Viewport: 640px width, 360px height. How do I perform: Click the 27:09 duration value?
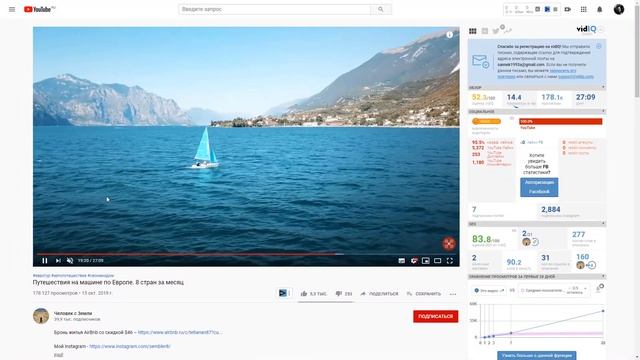click(x=585, y=97)
